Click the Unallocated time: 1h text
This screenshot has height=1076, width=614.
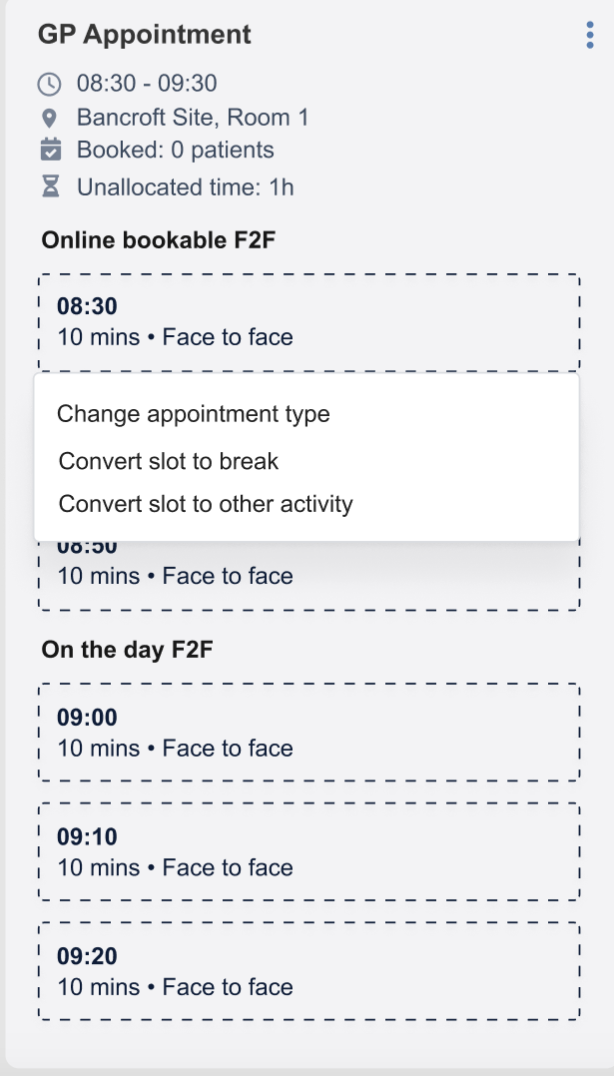pyautogui.click(x=185, y=186)
